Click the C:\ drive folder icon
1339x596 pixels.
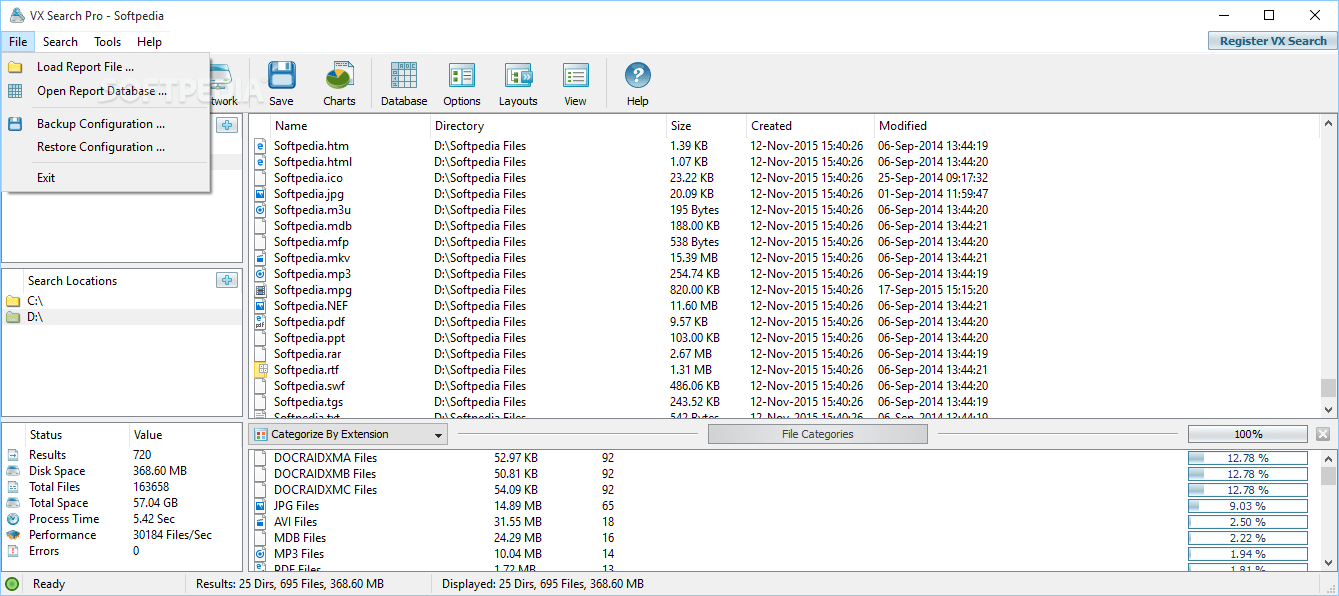point(13,301)
